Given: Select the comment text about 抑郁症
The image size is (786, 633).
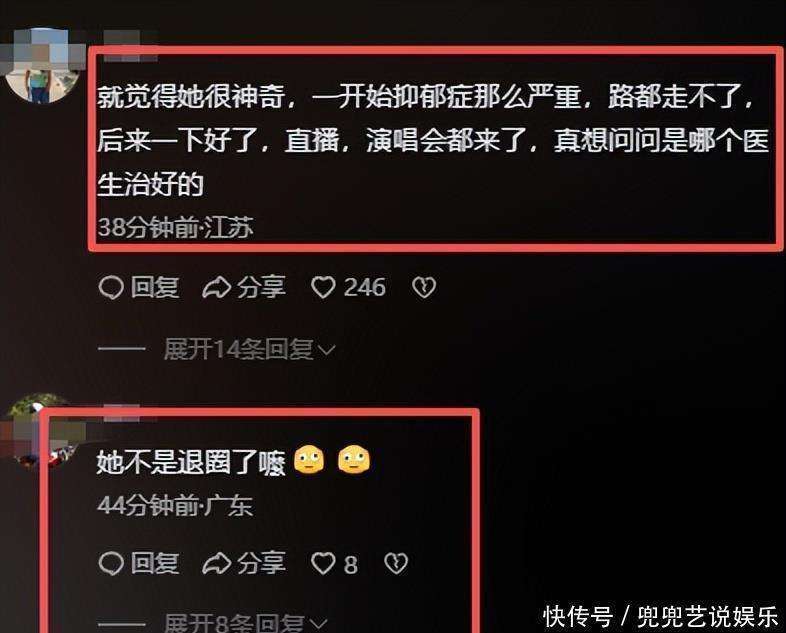Looking at the screenshot, I should click(433, 140).
